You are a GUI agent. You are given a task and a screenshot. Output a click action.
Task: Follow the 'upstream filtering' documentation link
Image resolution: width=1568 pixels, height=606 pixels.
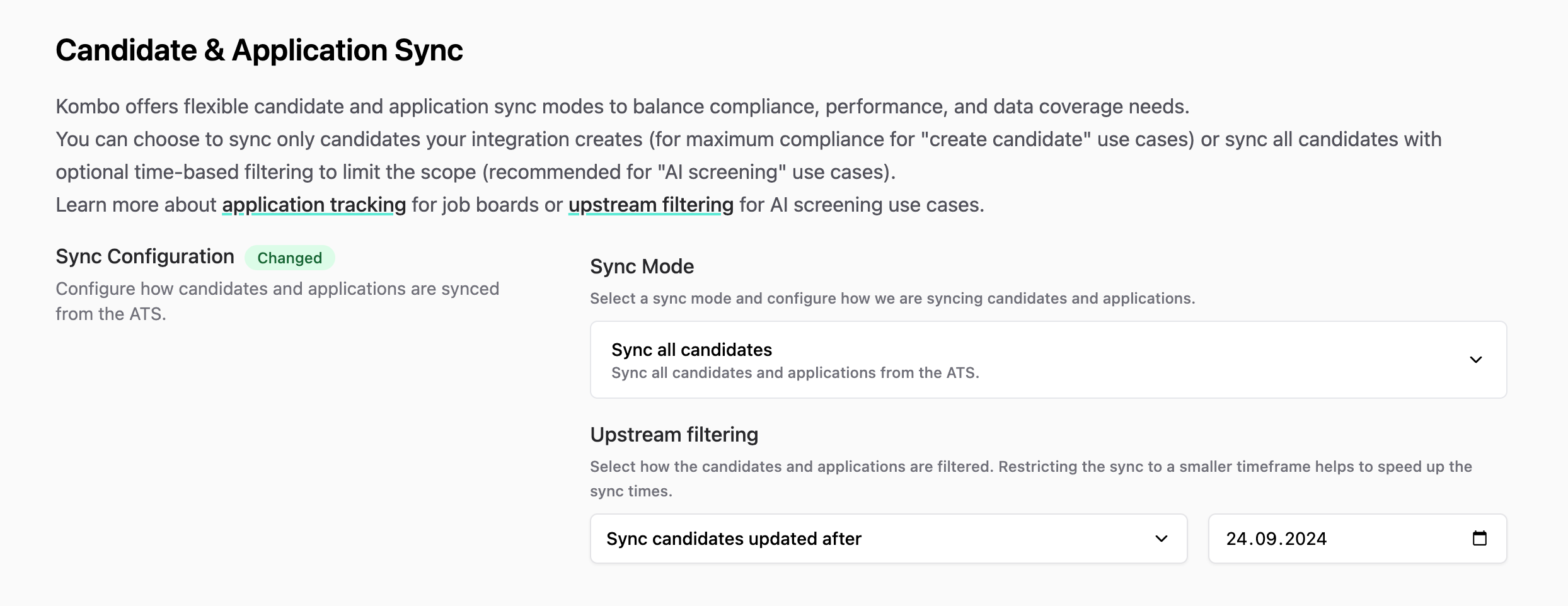650,205
